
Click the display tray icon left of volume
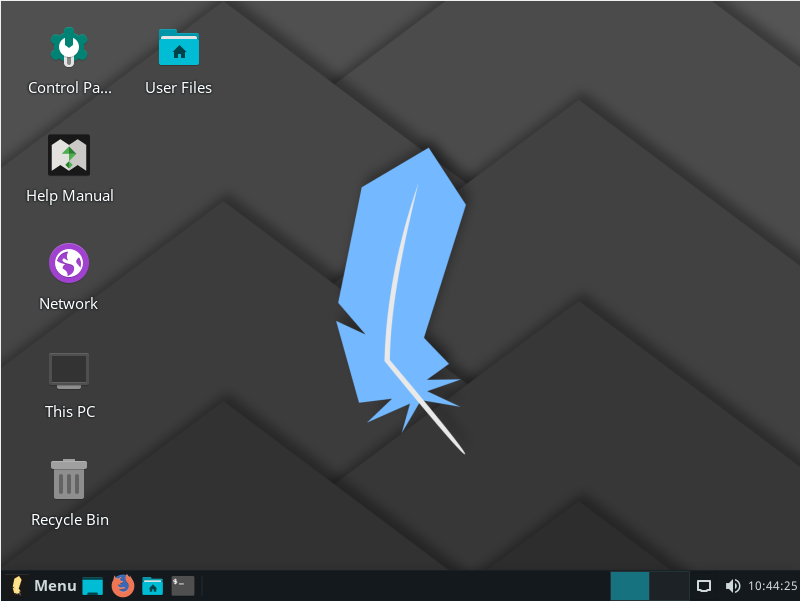704,586
